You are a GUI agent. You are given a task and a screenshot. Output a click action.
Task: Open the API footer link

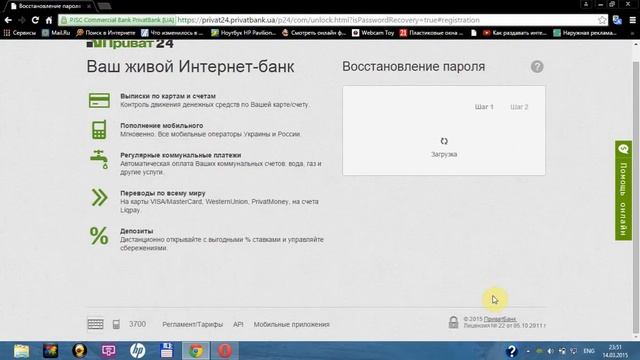coord(238,324)
